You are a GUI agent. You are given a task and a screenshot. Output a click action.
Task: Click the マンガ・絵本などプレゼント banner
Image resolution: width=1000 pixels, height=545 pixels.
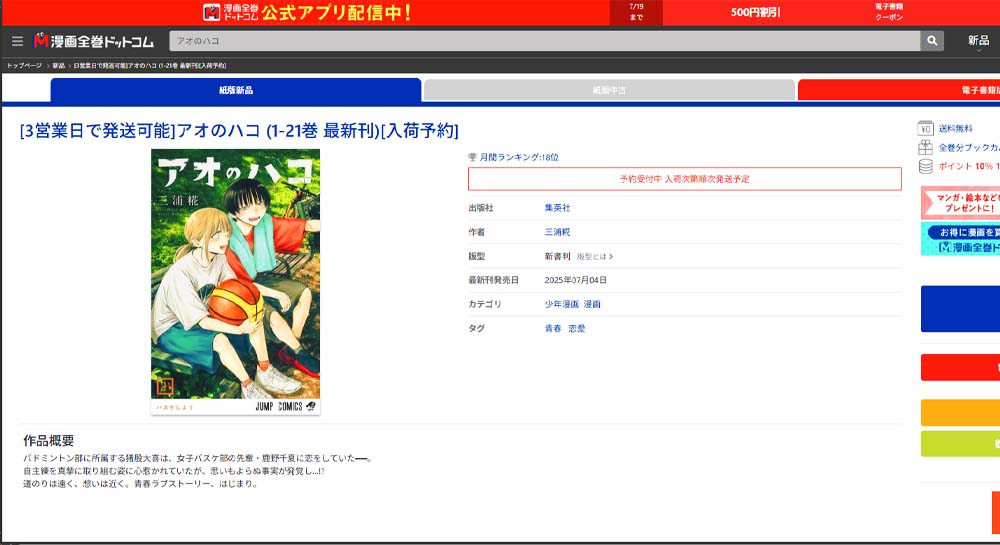pos(960,203)
